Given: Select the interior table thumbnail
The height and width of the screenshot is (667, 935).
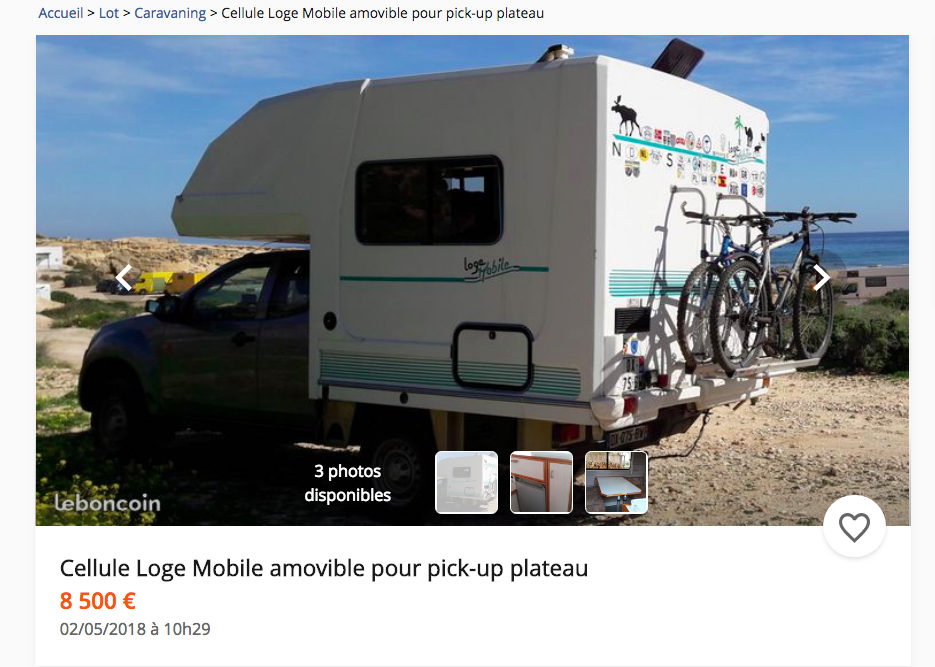Looking at the screenshot, I should coord(616,482).
